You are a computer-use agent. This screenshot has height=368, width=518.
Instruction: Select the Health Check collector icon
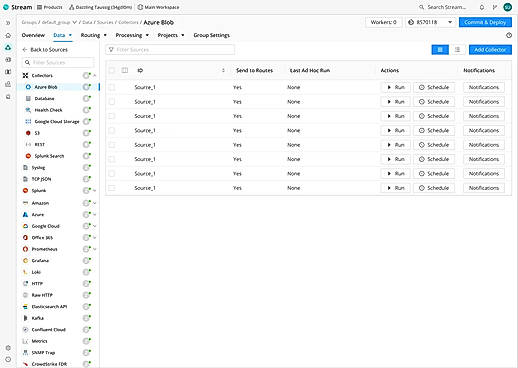pyautogui.click(x=28, y=110)
